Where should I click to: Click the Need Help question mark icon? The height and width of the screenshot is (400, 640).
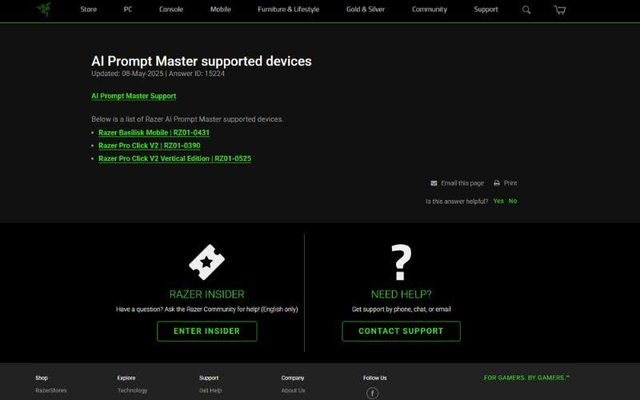(x=401, y=262)
